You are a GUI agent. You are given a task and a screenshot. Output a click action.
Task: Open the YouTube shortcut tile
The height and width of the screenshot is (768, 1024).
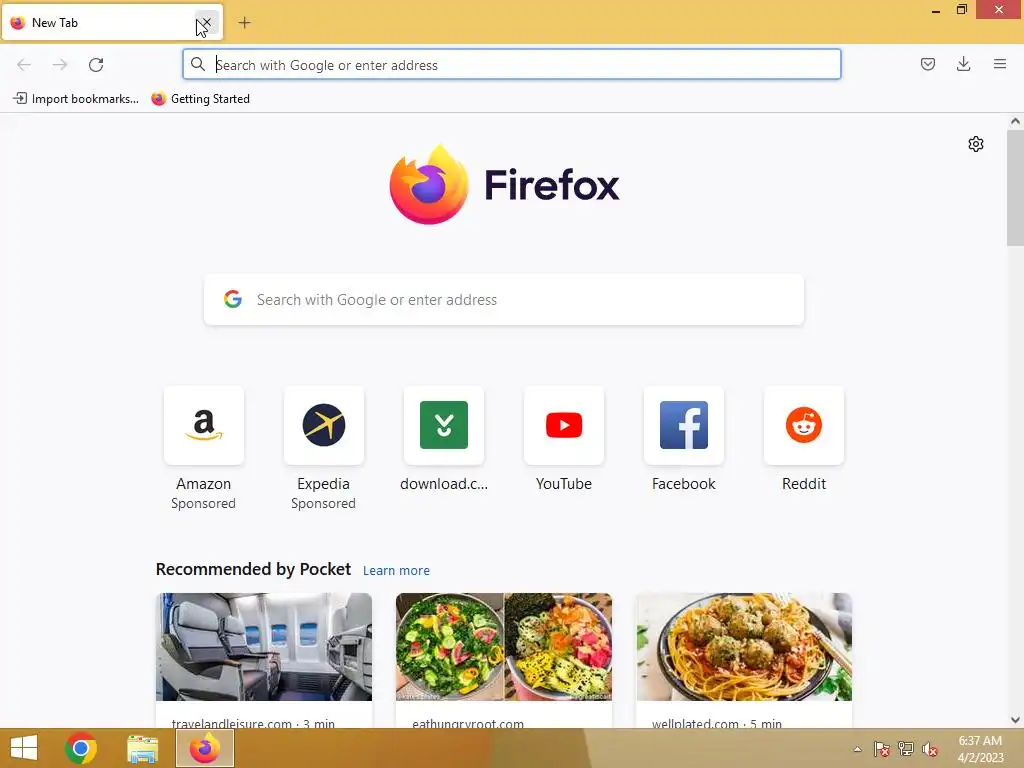564,426
